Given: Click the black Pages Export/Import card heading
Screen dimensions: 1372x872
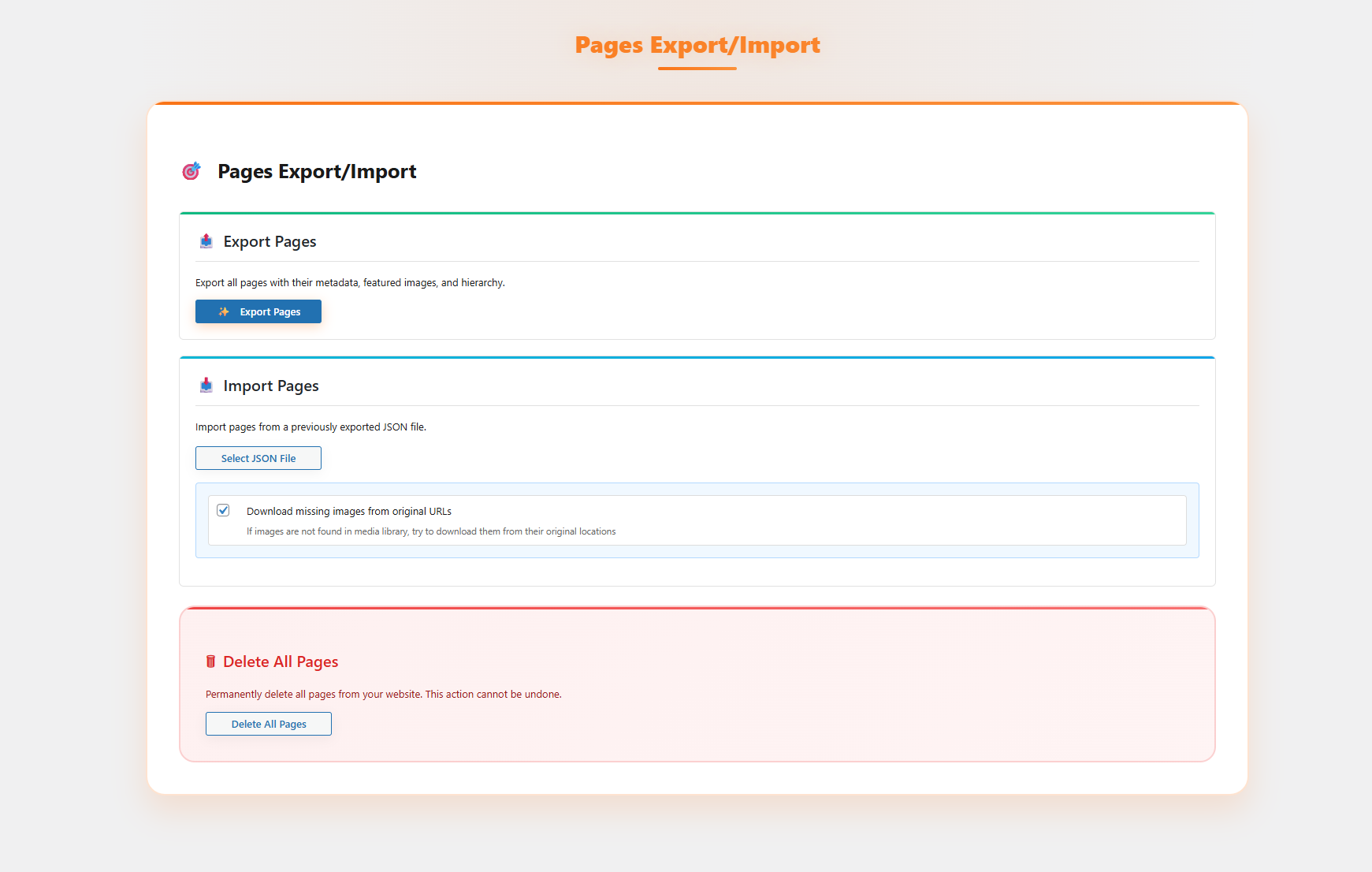Looking at the screenshot, I should [317, 172].
